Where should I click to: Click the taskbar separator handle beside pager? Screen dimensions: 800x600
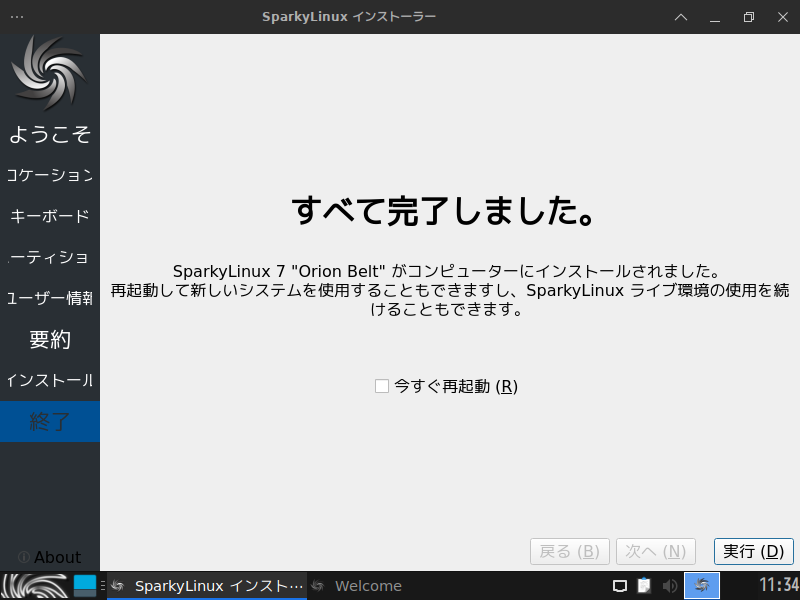(x=103, y=586)
